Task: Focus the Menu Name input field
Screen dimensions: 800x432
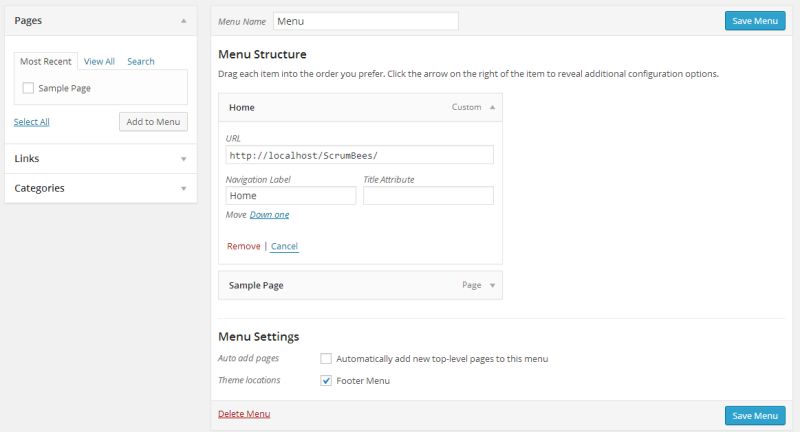Action: (366, 21)
